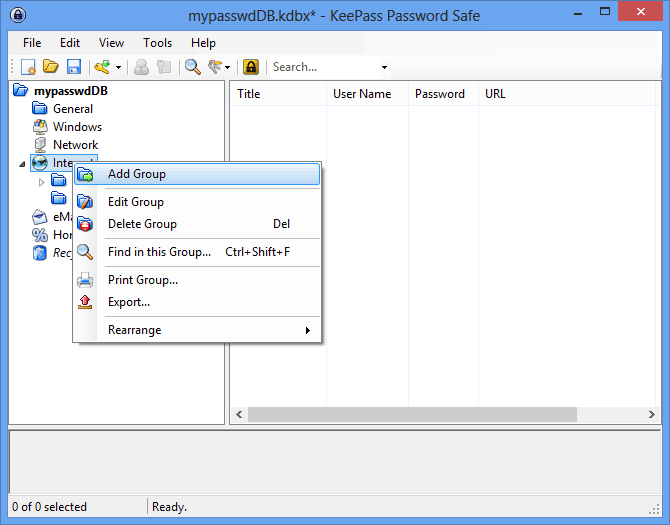Click the scroll right arrow

(x=652, y=414)
